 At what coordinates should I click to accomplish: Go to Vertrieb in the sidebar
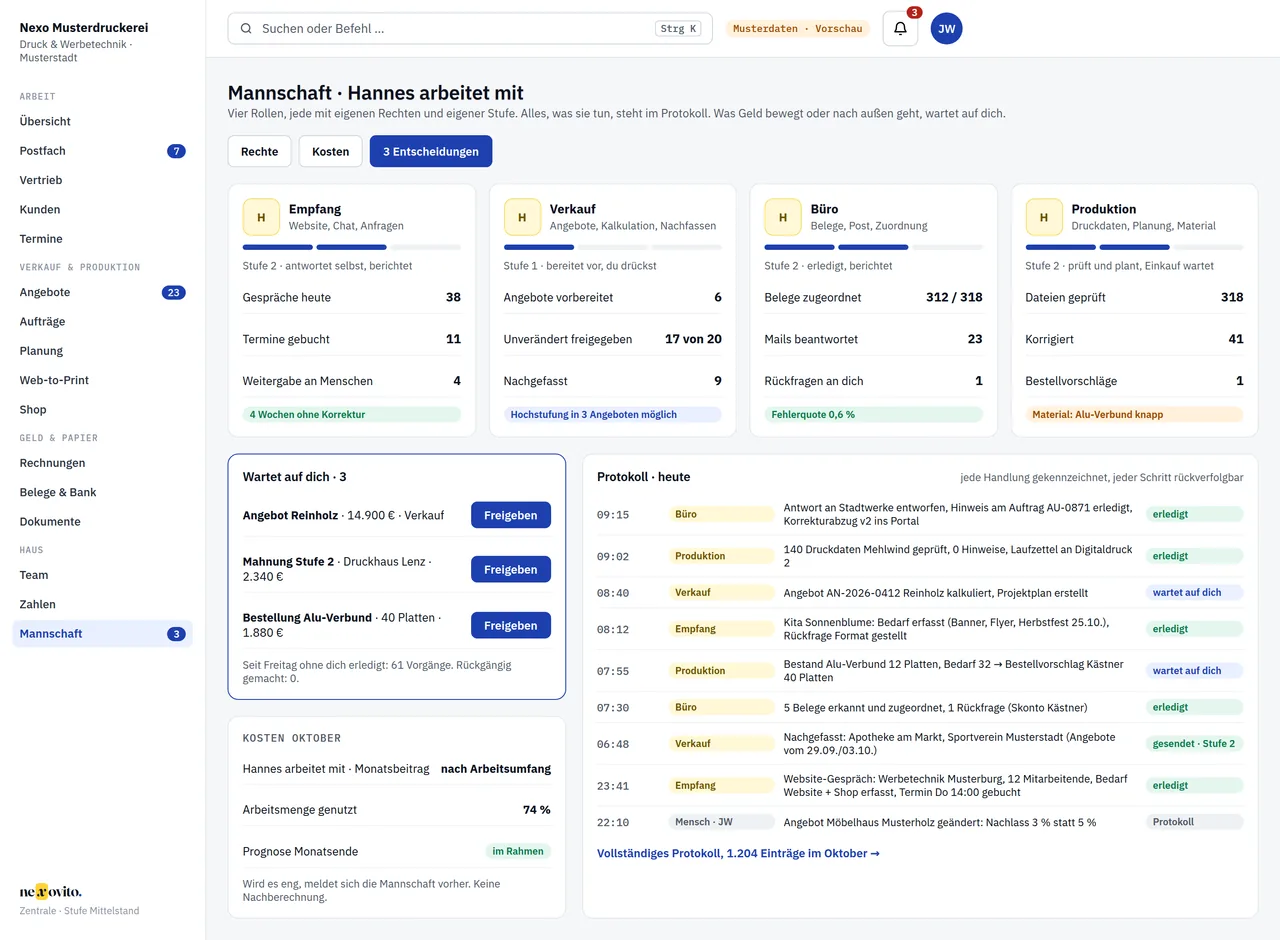(x=102, y=180)
